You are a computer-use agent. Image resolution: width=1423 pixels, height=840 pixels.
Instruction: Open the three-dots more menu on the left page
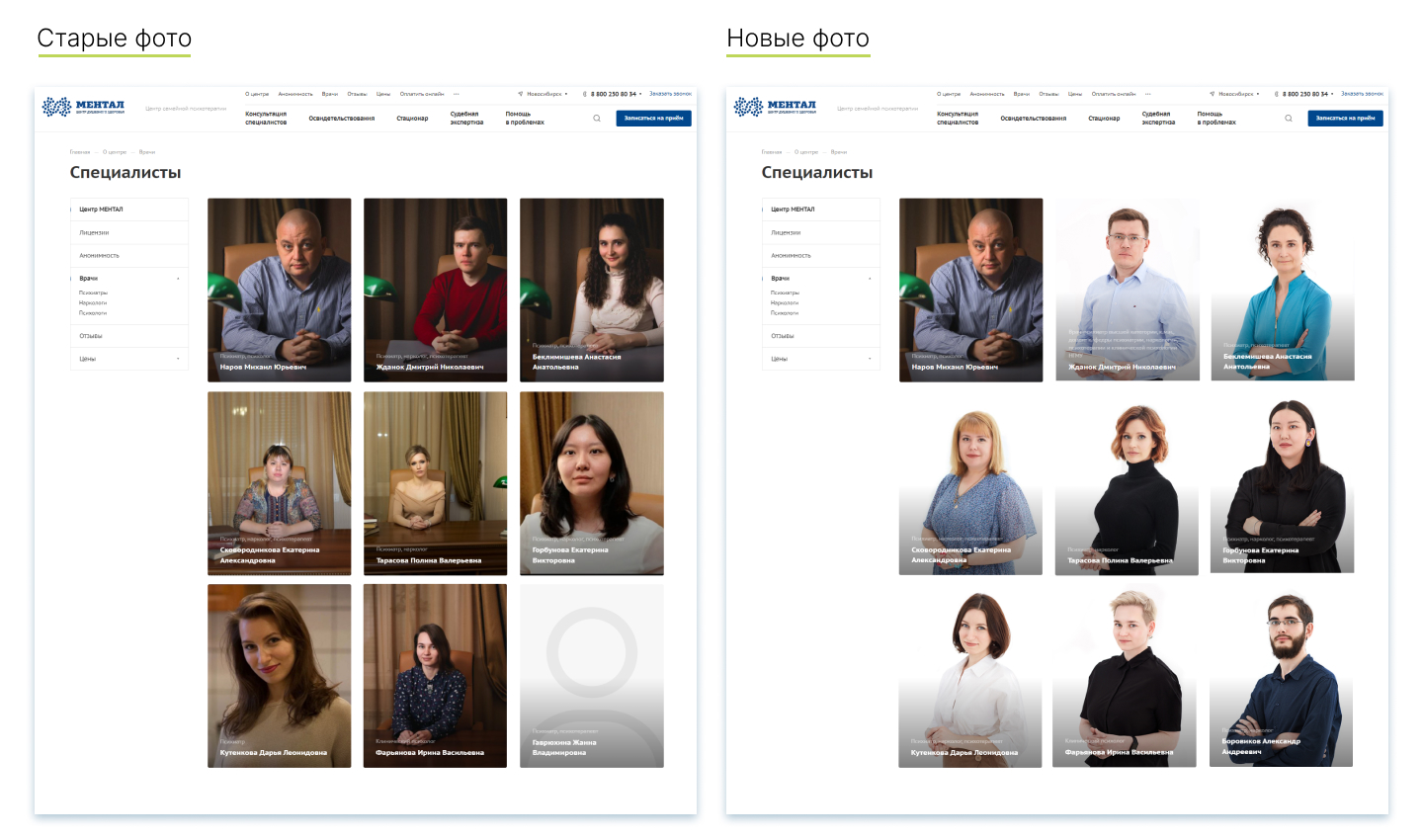tap(456, 94)
